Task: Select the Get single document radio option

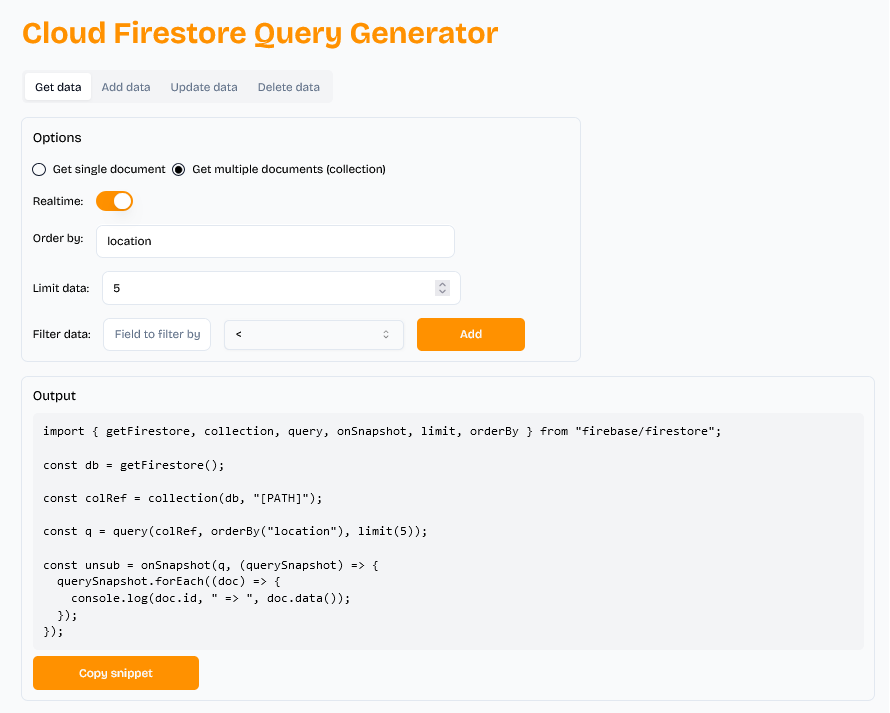Action: [x=39, y=169]
